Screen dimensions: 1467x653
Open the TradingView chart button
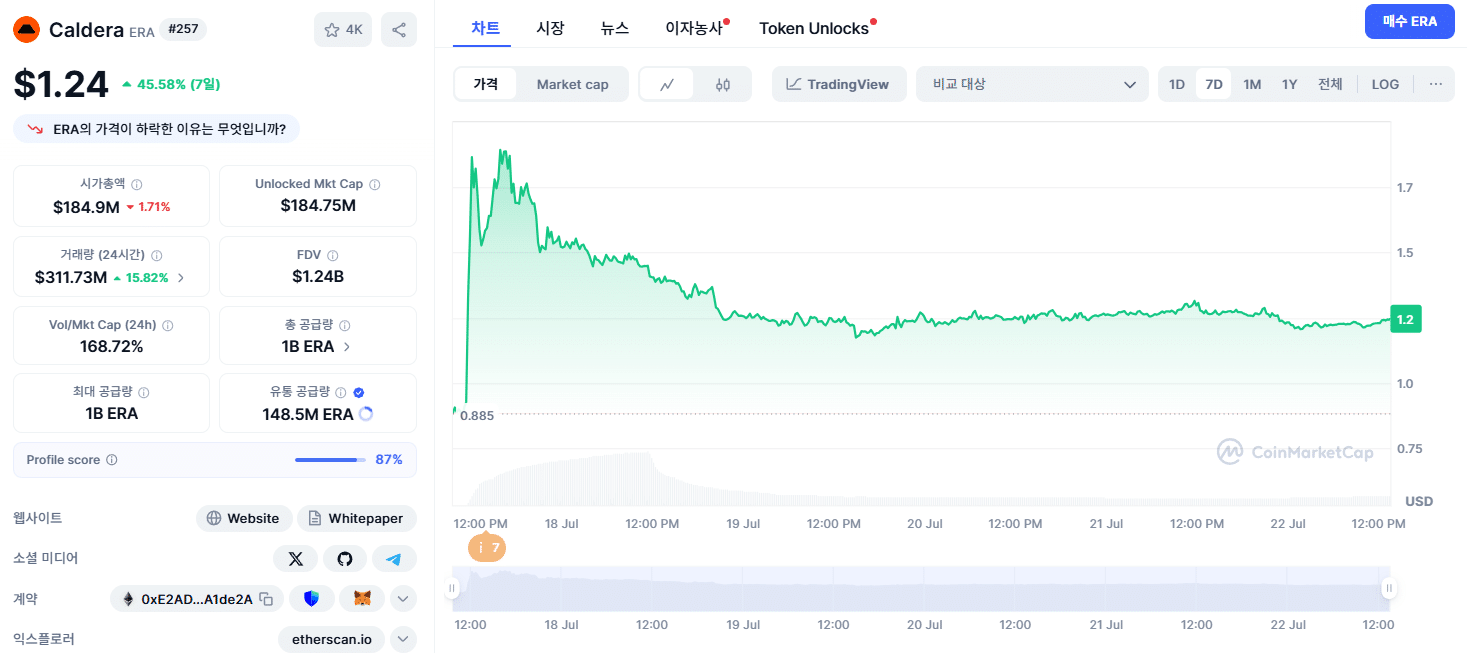(x=838, y=84)
